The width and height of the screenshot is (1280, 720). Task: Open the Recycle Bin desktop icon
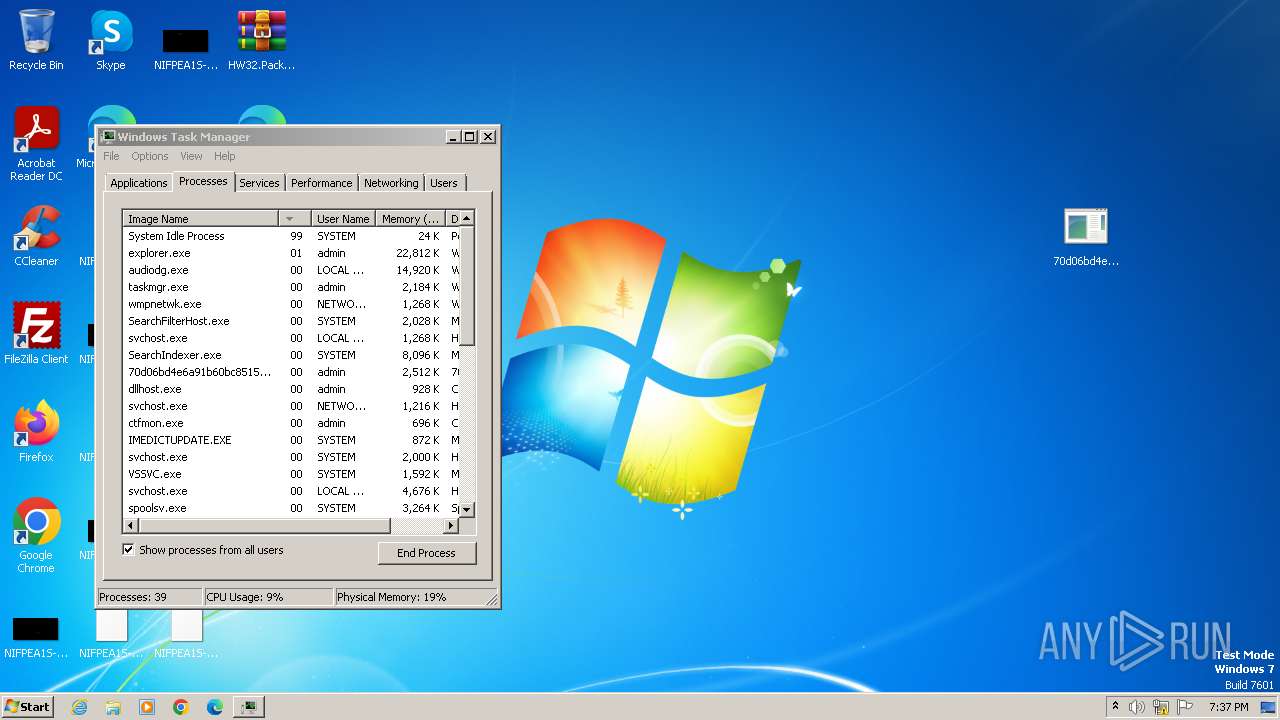36,40
